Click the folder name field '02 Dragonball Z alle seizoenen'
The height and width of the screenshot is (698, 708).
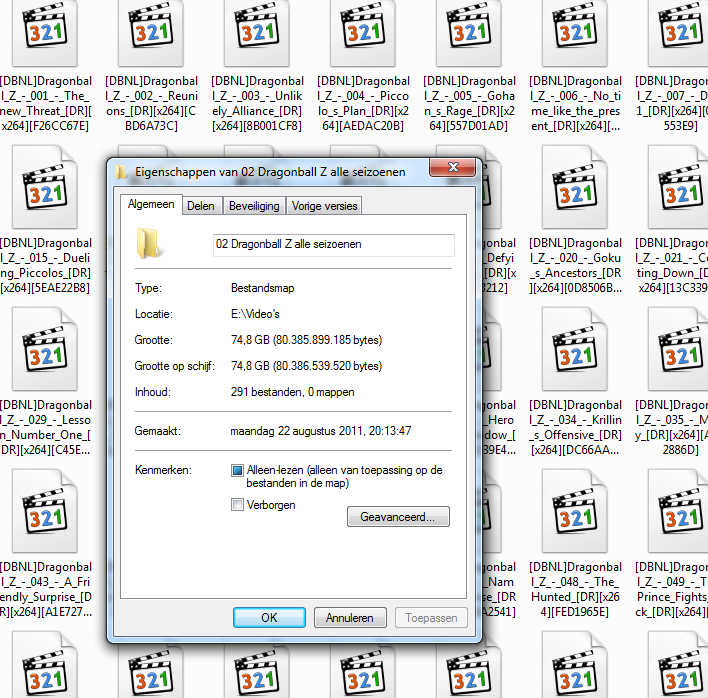[x=334, y=245]
